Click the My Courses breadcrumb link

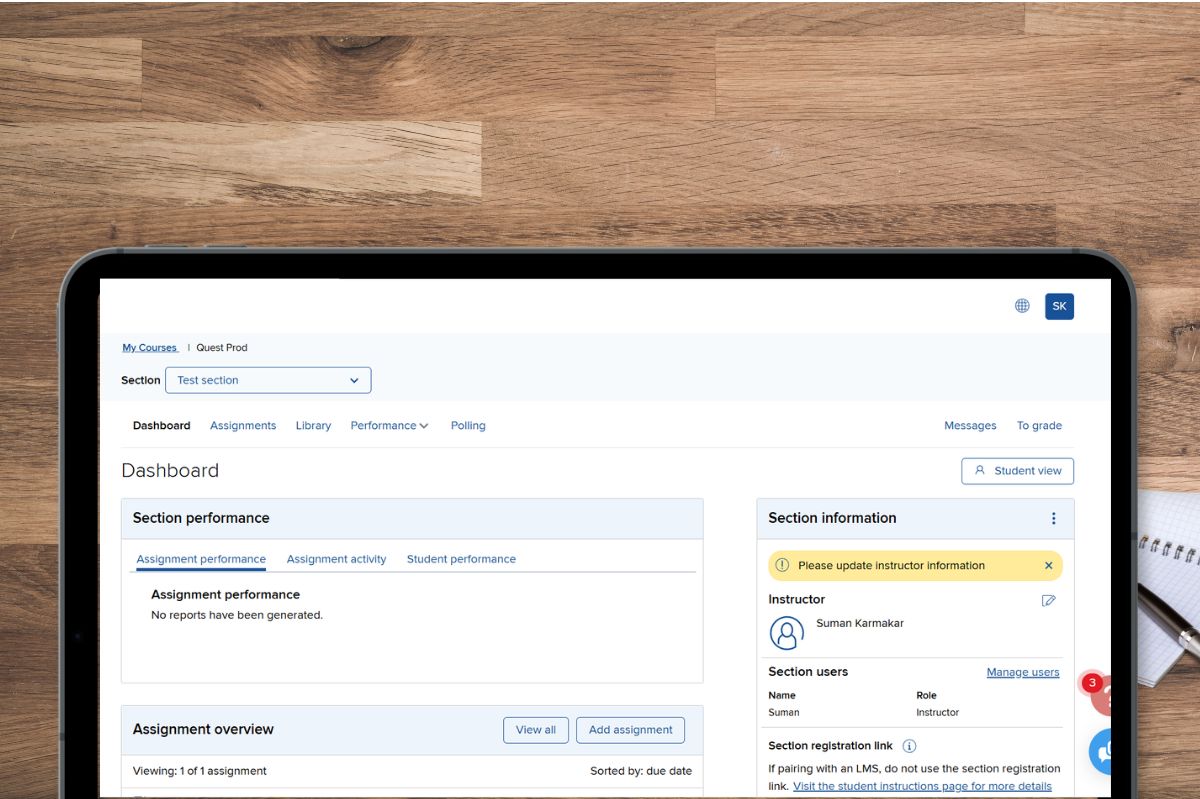(x=150, y=348)
